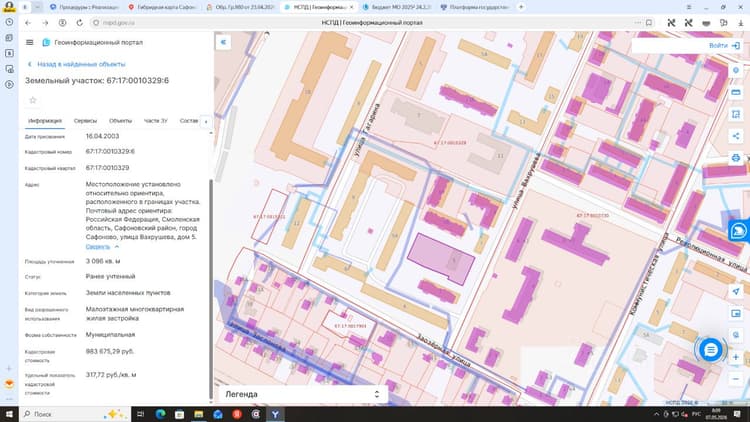
Task: Click the browser back arrow
Action: click(28, 22)
